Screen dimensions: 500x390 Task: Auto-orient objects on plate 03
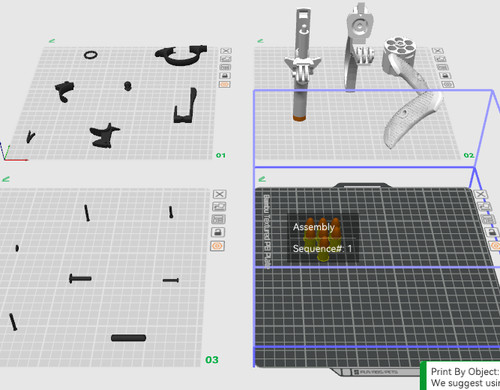219,207
